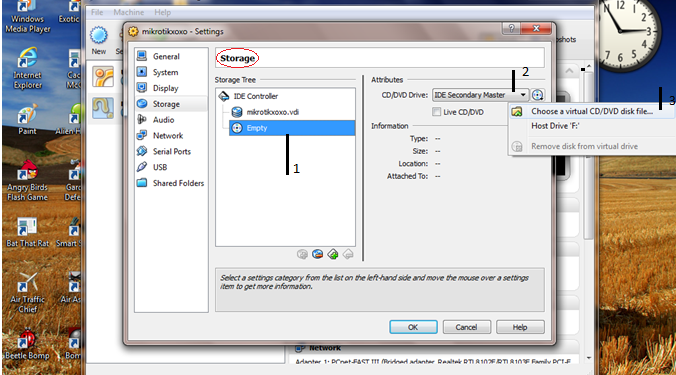The image size is (676, 375).
Task: Click the Help button in Settings dialog
Action: [x=520, y=327]
